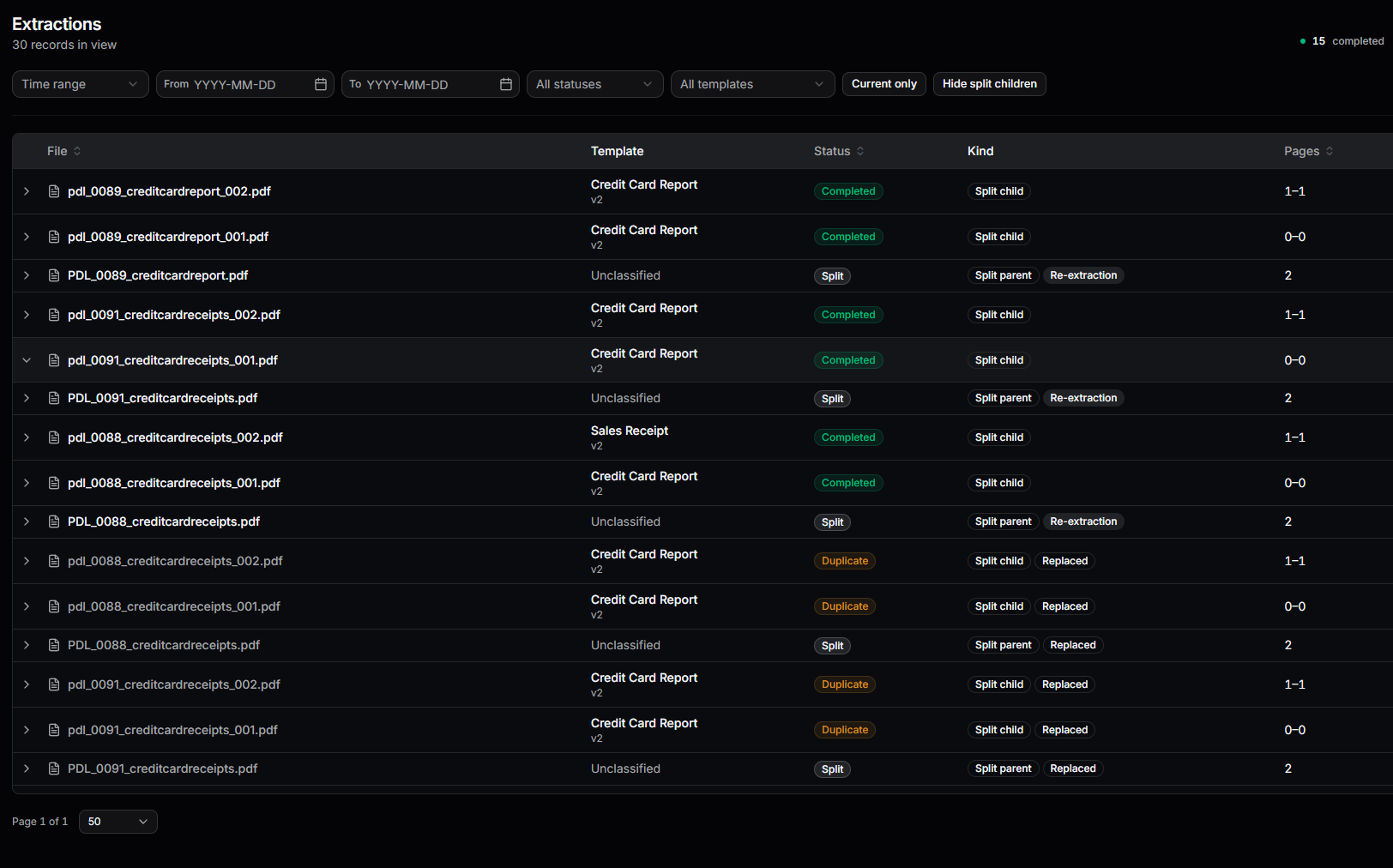This screenshot has height=868, width=1393.
Task: Click Kind column header
Action: click(980, 151)
